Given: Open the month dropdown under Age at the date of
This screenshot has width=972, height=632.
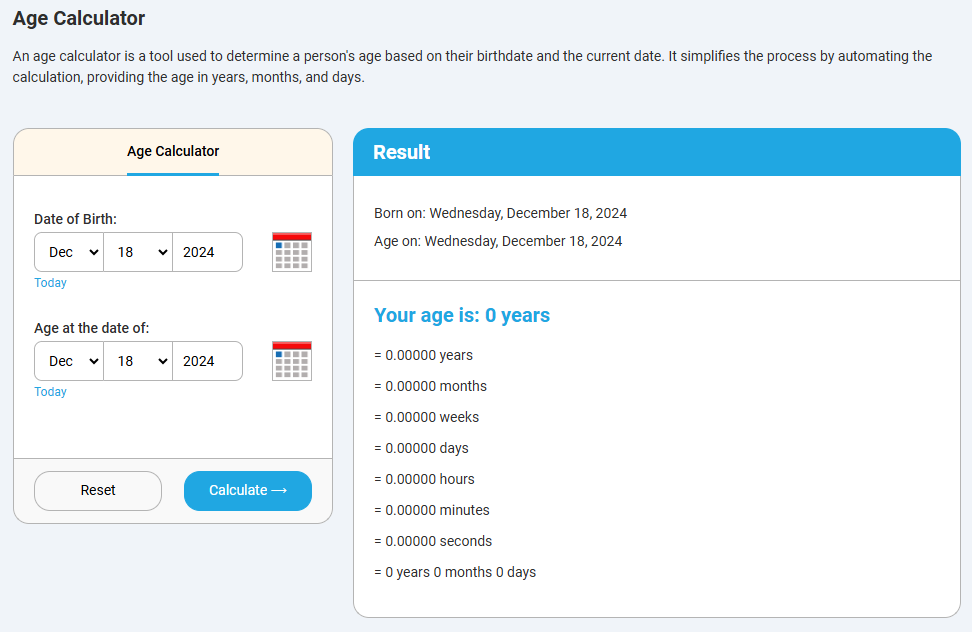Looking at the screenshot, I should 69,361.
